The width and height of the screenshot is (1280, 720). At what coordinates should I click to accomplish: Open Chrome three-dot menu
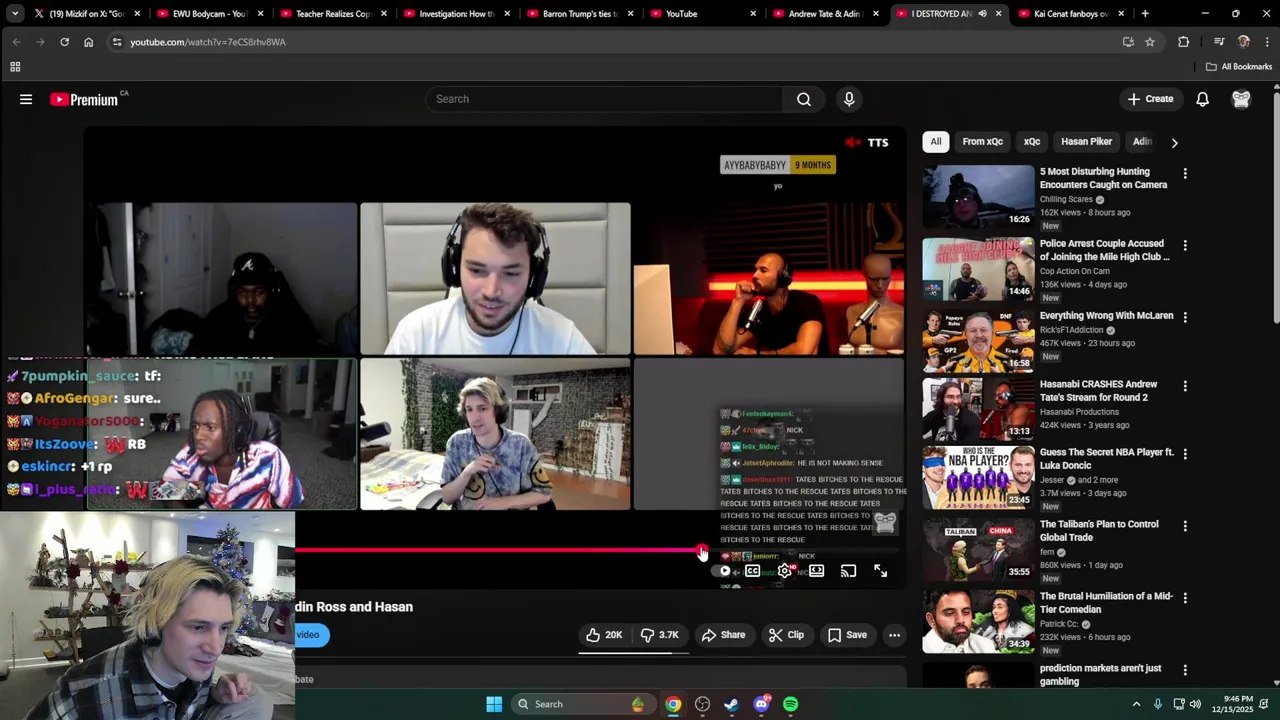[1267, 42]
